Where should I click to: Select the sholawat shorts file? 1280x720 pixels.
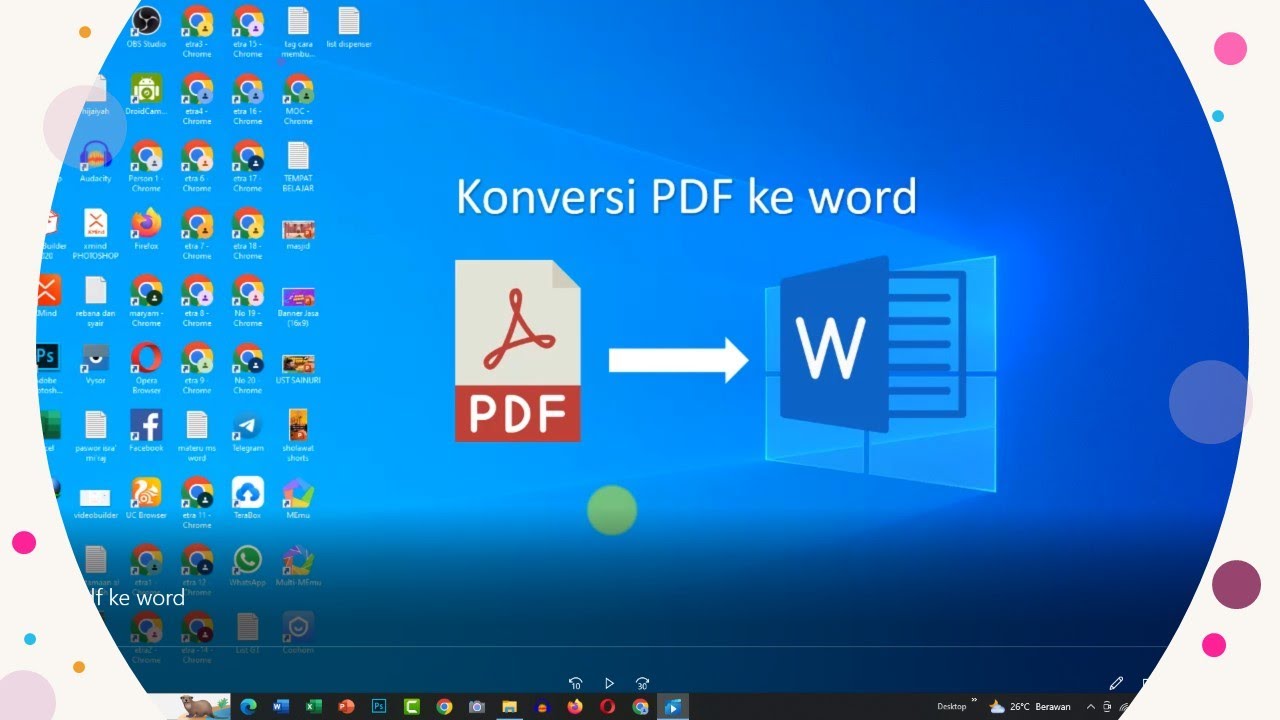(298, 435)
